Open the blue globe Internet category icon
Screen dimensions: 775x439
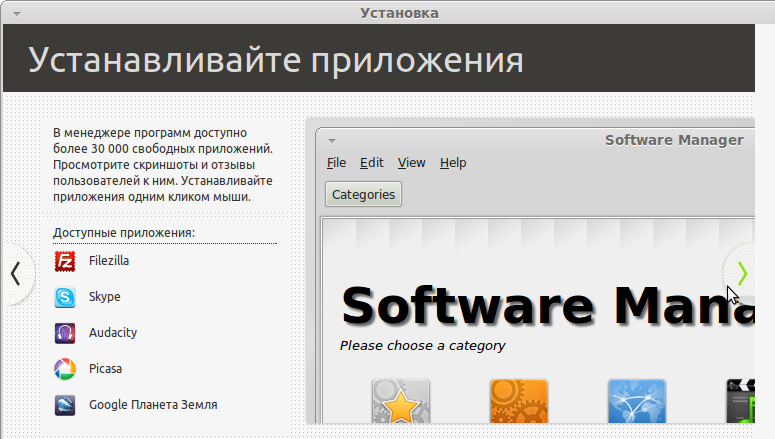pyautogui.click(x=637, y=401)
